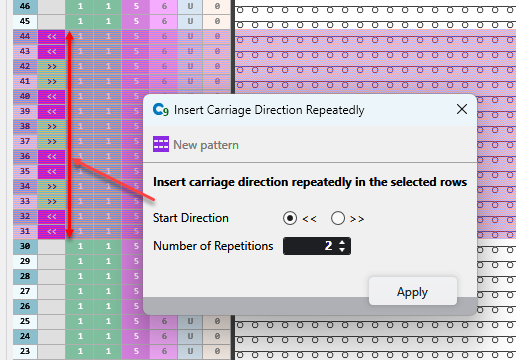The image size is (516, 360).
Task: Select the << start direction radio button
Action: (290, 218)
